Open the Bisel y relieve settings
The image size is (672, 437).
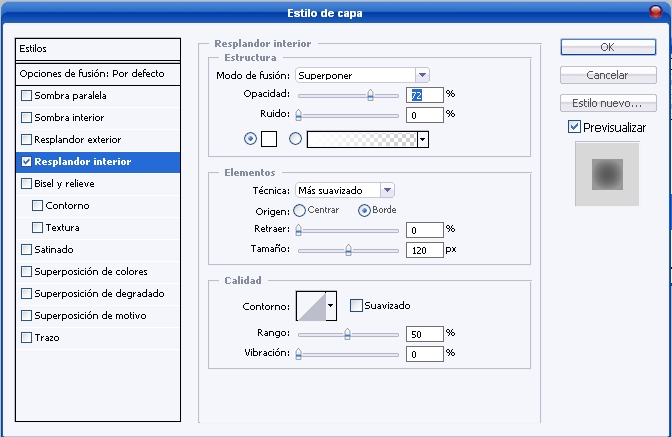pos(67,184)
